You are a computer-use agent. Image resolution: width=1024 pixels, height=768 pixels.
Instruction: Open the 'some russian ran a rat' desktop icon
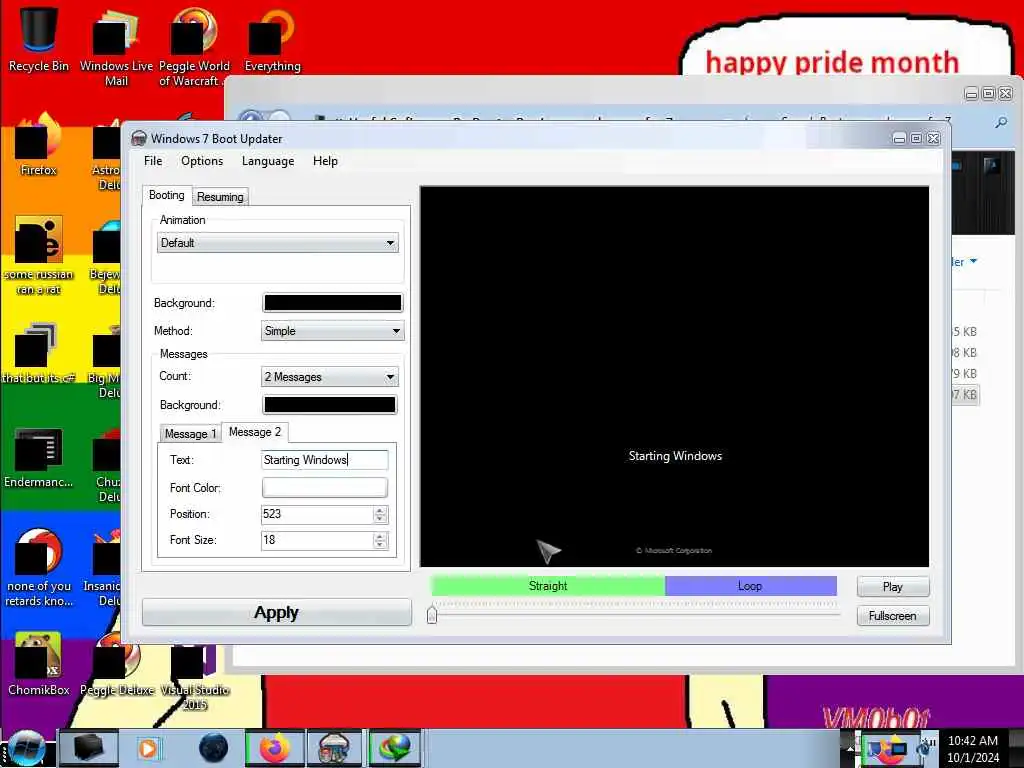[x=39, y=256]
